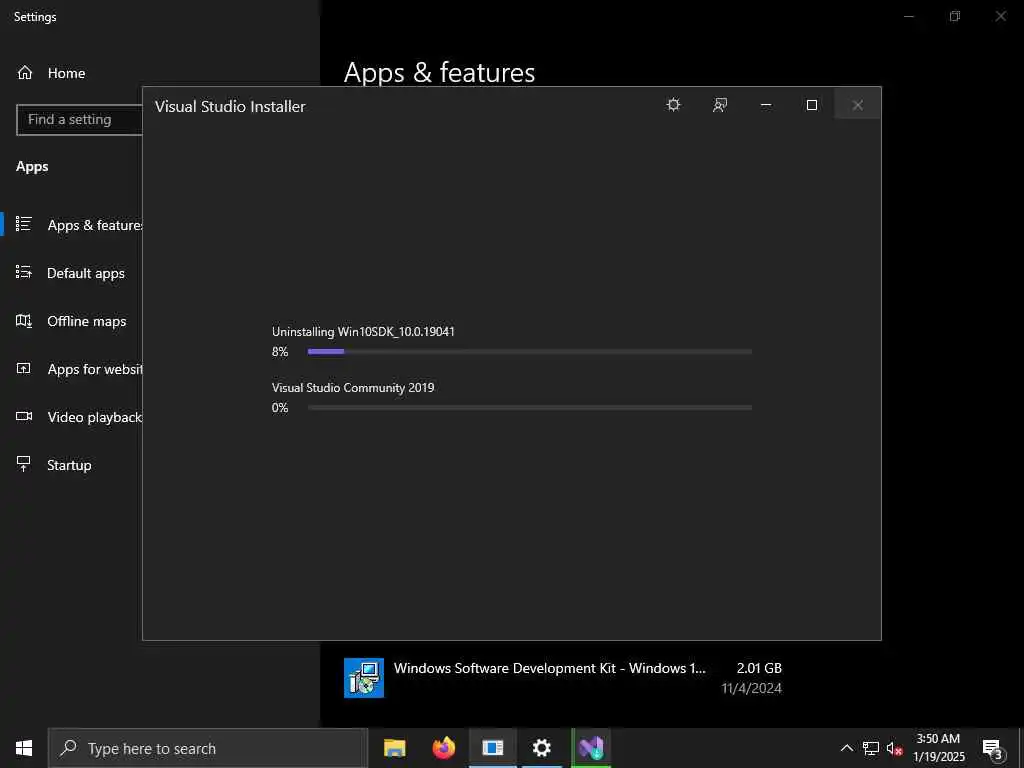Click the Windows SDK installer icon
Screen dimensions: 1024x768
[364, 678]
